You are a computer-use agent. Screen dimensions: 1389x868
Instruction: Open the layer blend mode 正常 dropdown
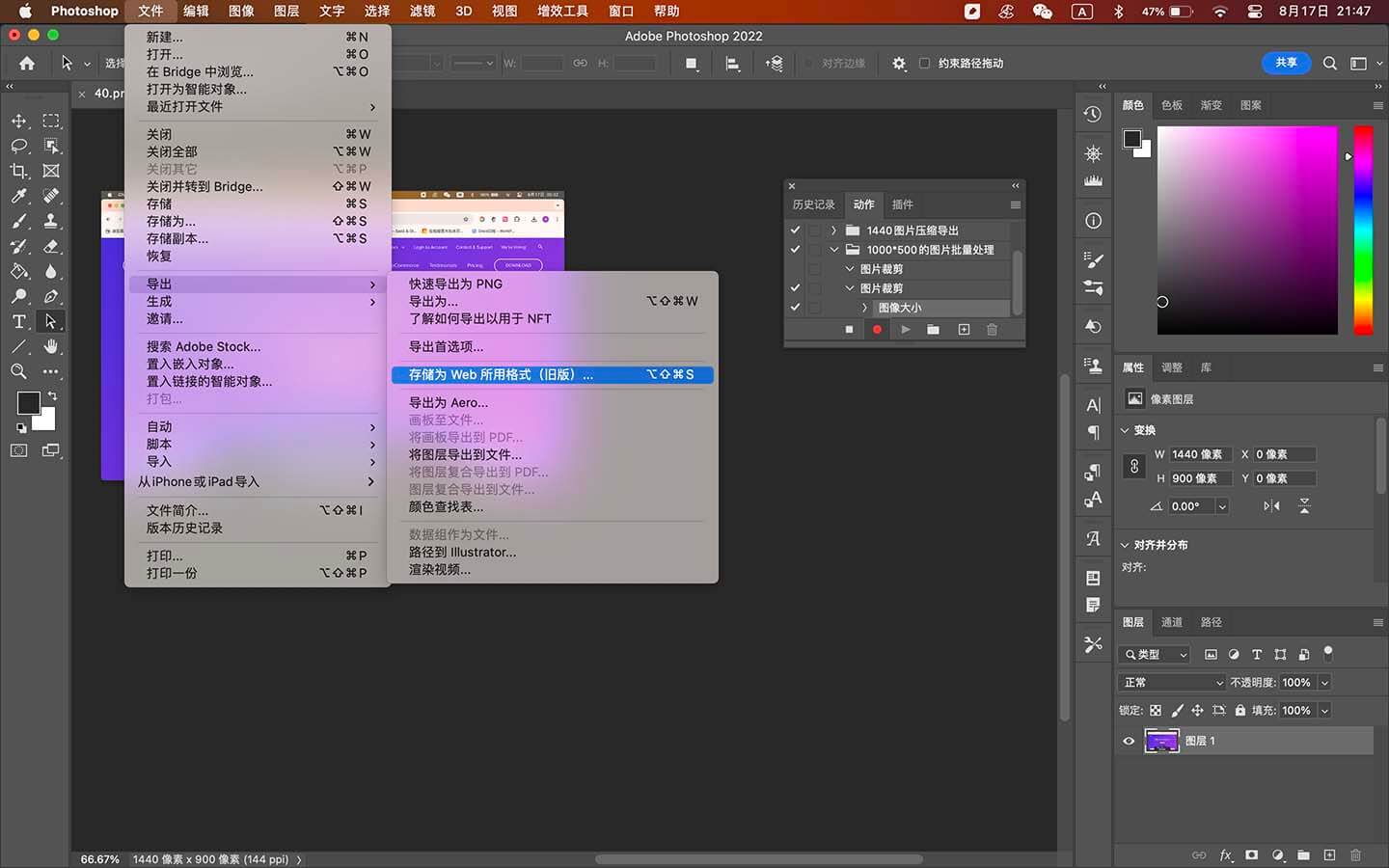pos(1172,683)
